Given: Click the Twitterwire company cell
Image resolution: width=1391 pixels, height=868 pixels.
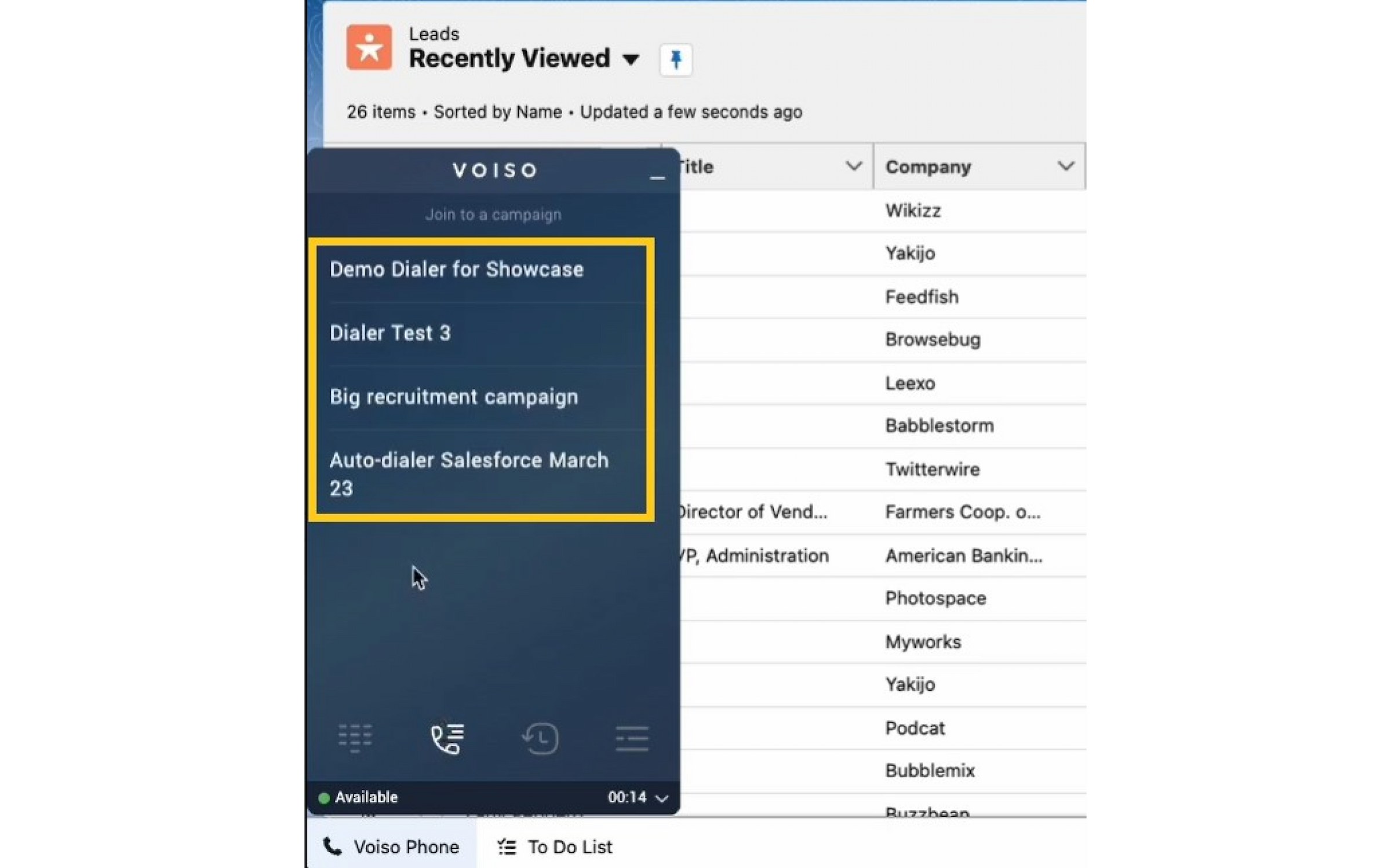Looking at the screenshot, I should coord(933,469).
